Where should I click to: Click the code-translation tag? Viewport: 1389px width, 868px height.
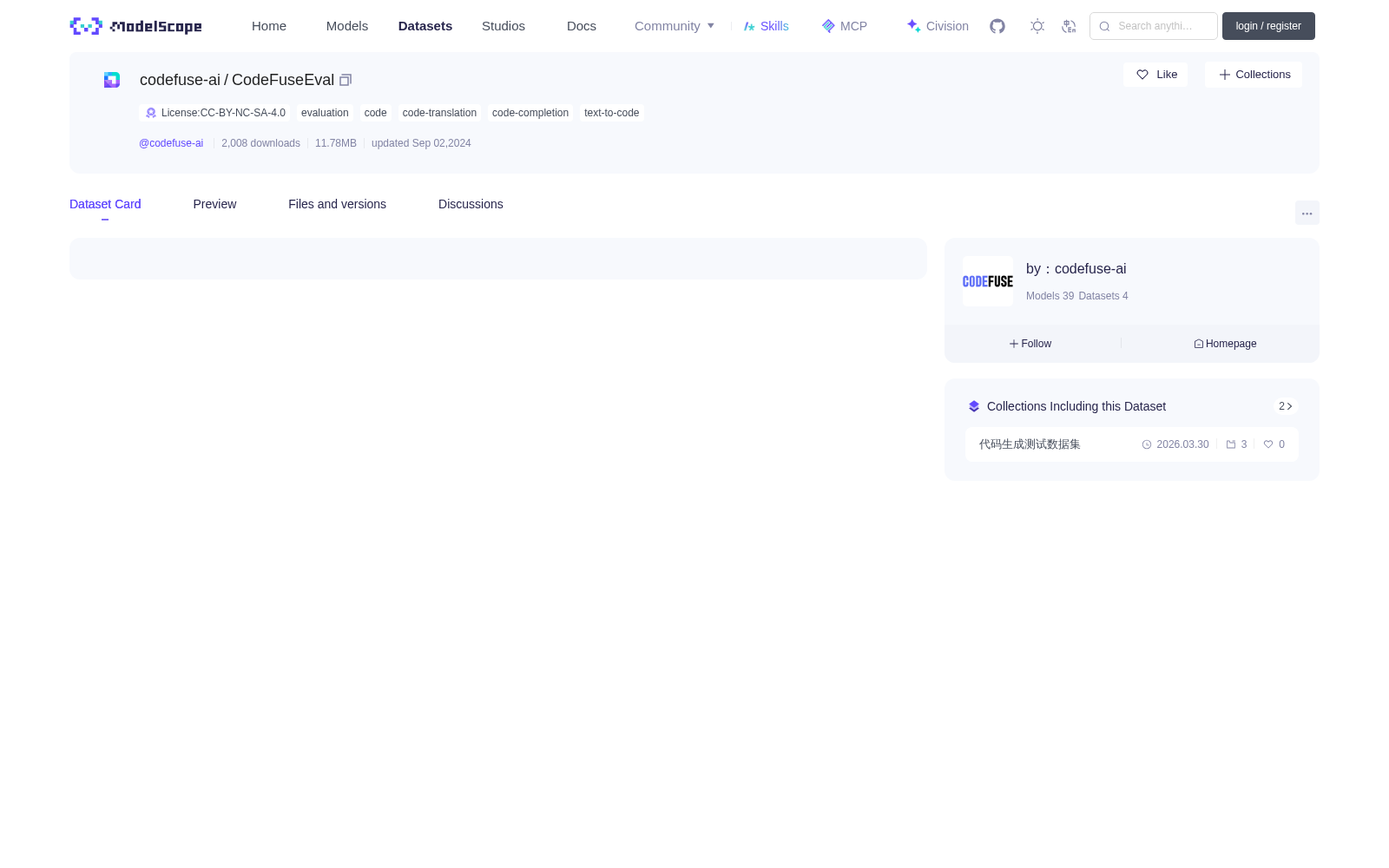[439, 113]
